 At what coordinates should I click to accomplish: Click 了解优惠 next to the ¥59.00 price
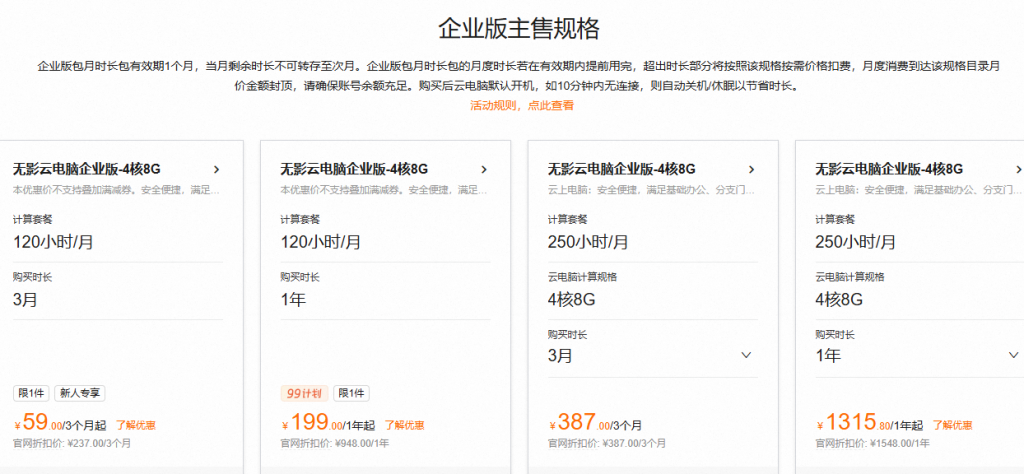click(136, 426)
